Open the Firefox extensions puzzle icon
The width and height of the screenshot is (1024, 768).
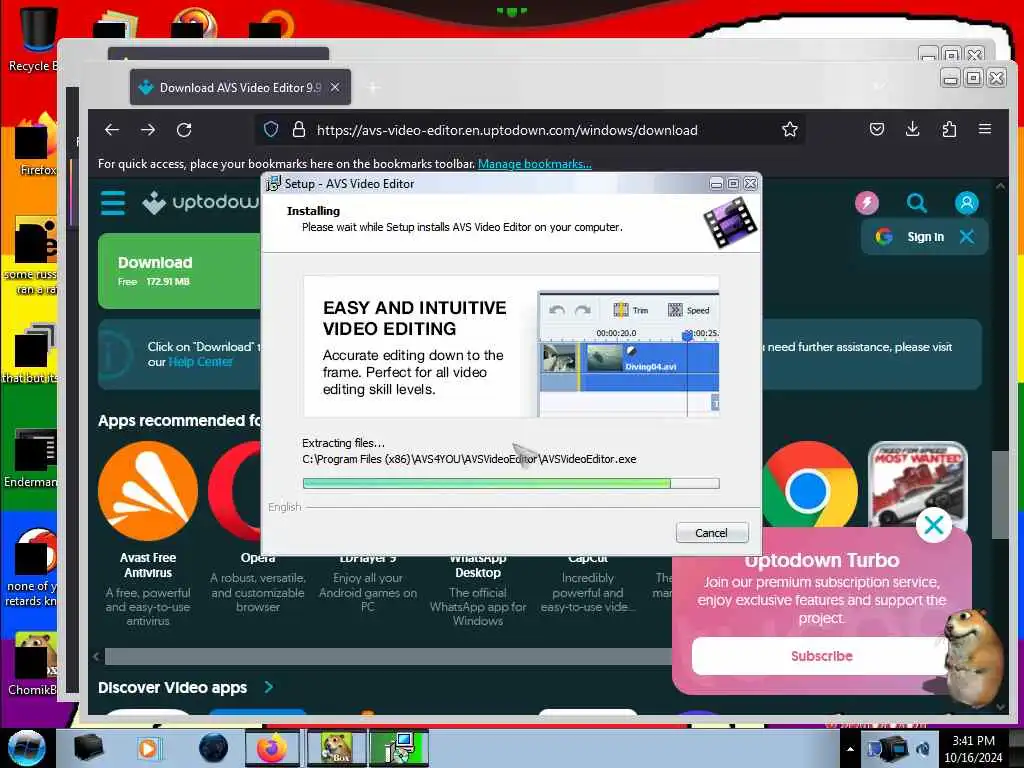click(x=949, y=129)
